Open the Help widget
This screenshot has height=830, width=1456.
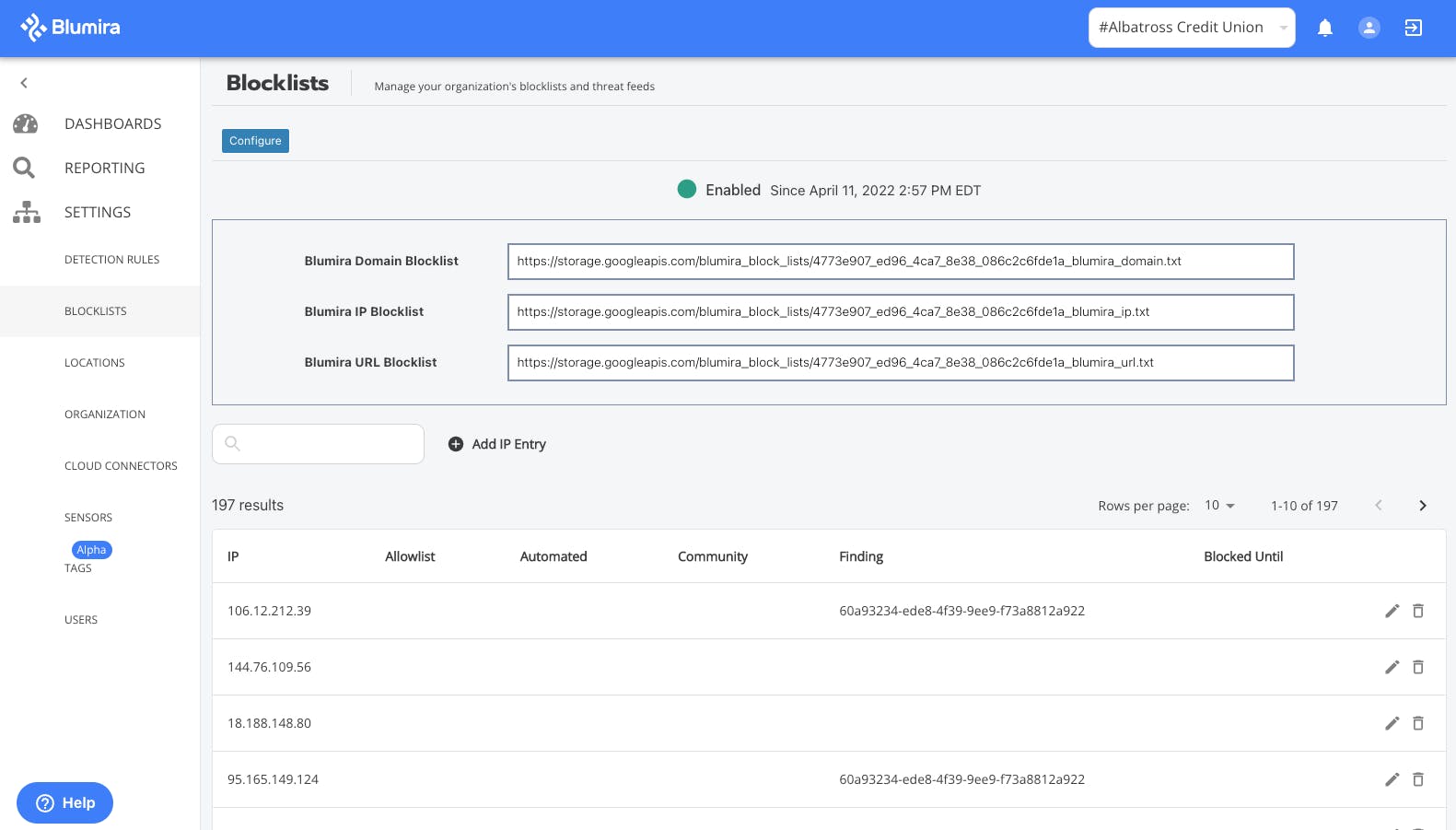pos(64,803)
